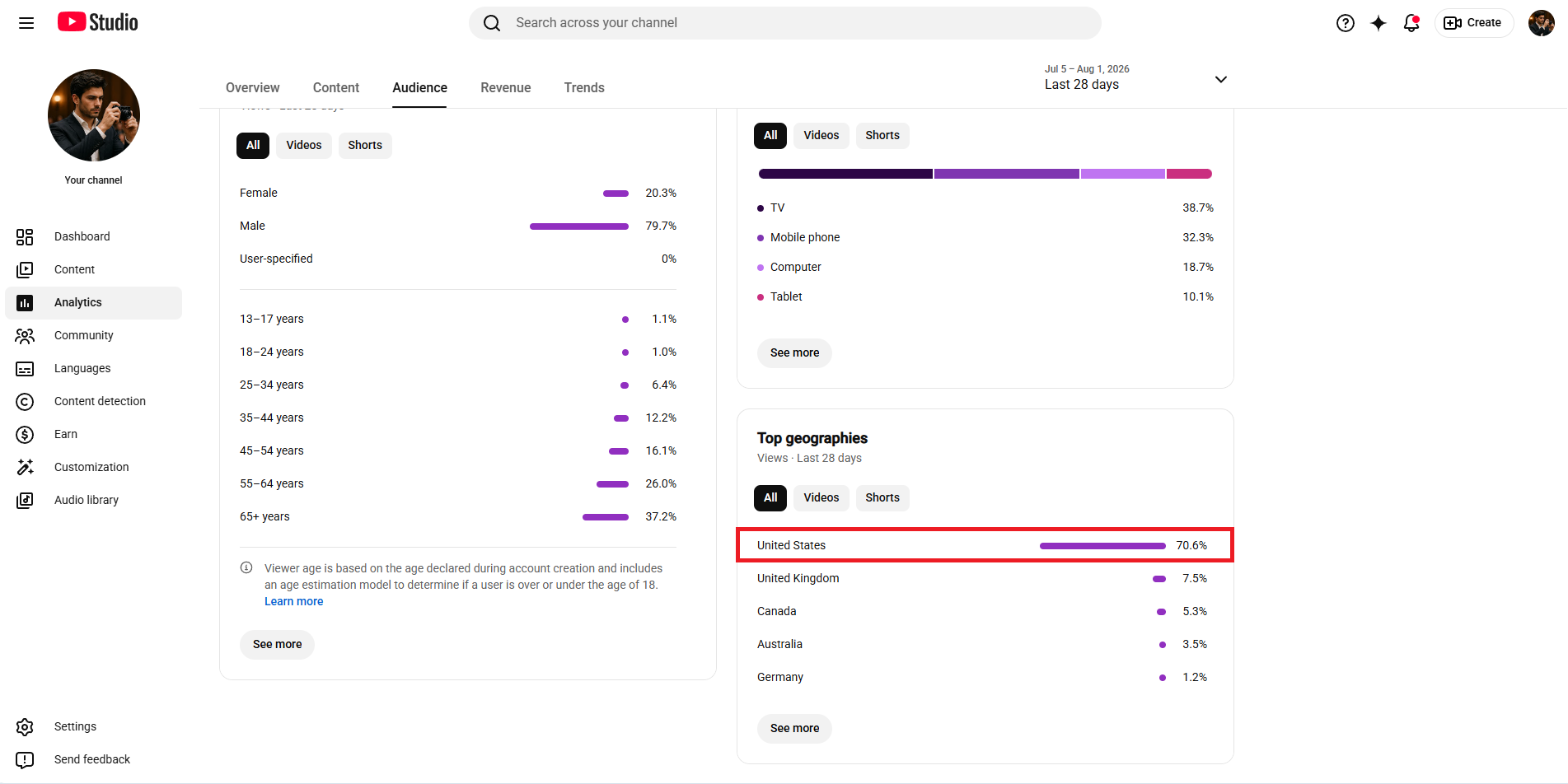Screen dimensions: 1568x784
Task: Select Videos filter in device type card
Action: coord(821,136)
